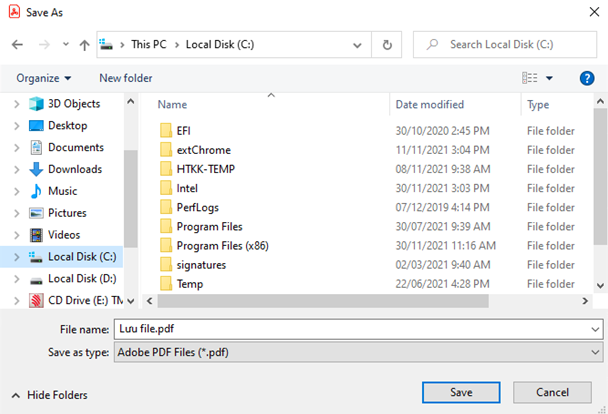608x414 pixels.
Task: Click the Save button
Action: [460, 393]
